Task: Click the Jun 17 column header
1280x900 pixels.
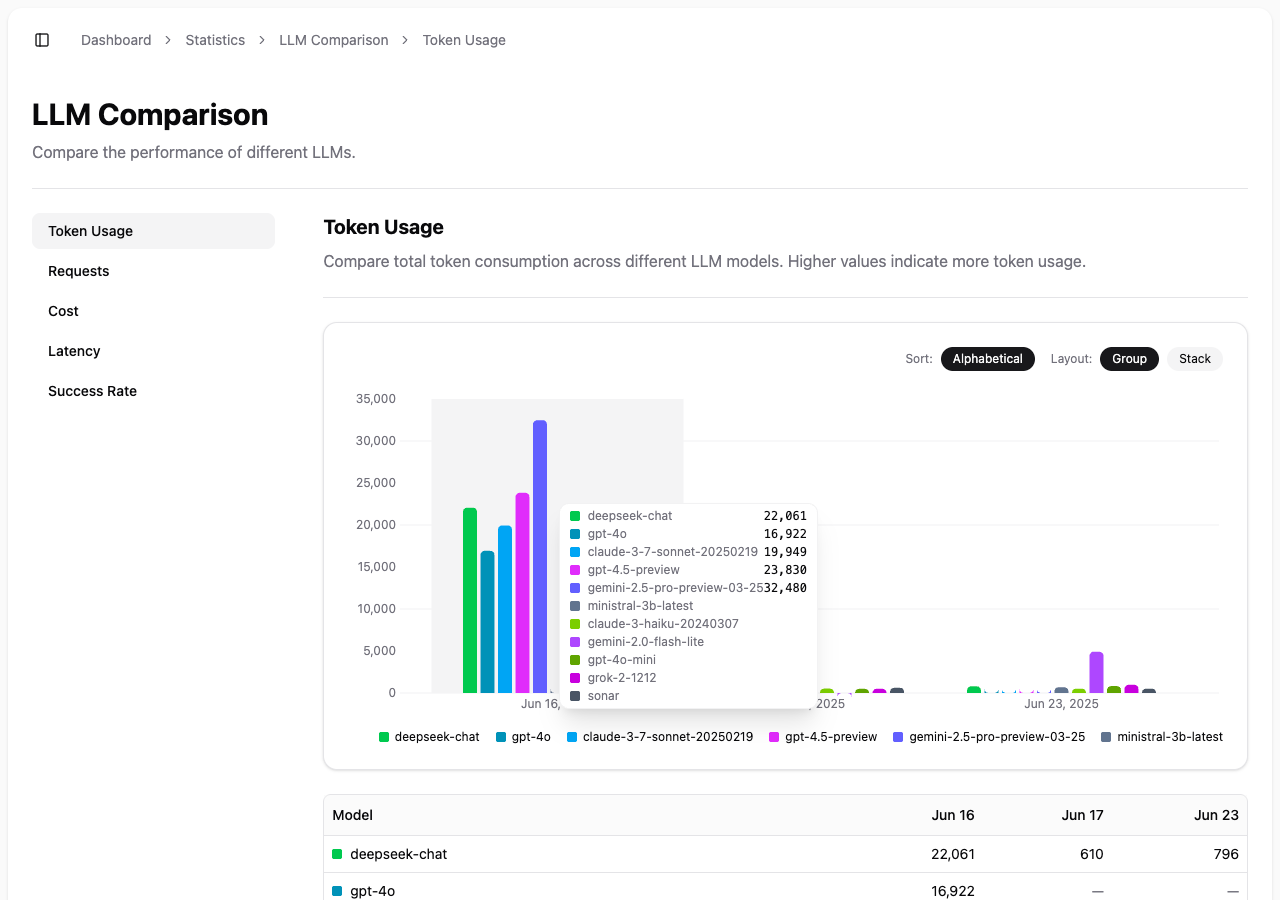Action: (x=1082, y=815)
